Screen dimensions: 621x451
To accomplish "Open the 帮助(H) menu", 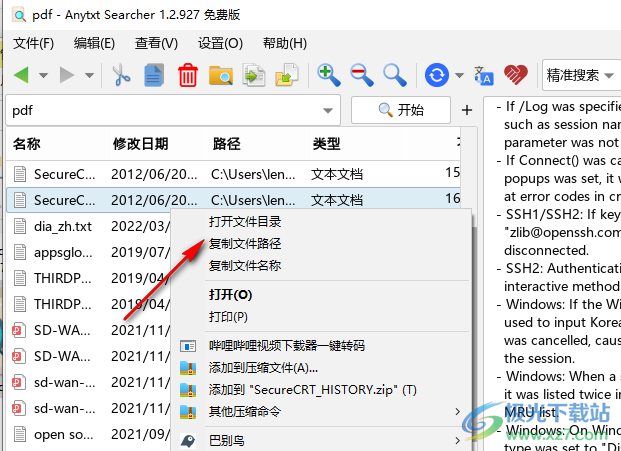I will pos(285,43).
